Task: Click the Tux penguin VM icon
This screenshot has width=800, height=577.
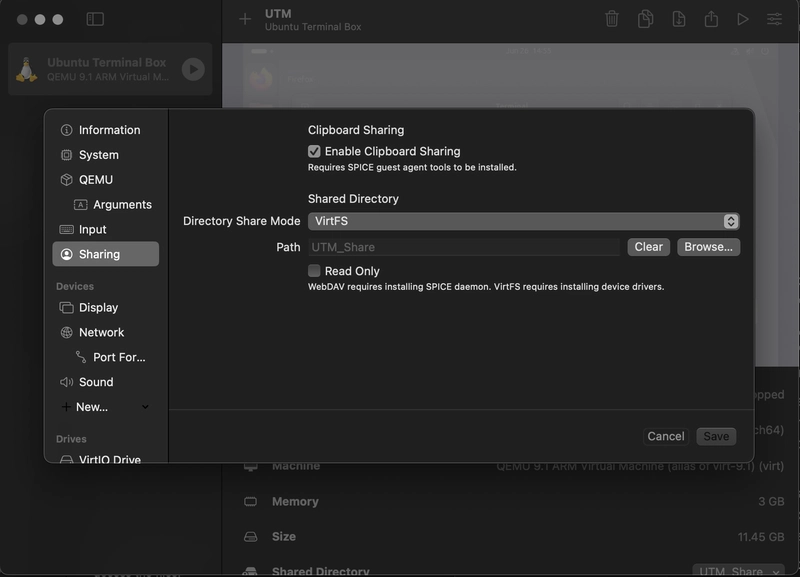Action: (27, 69)
